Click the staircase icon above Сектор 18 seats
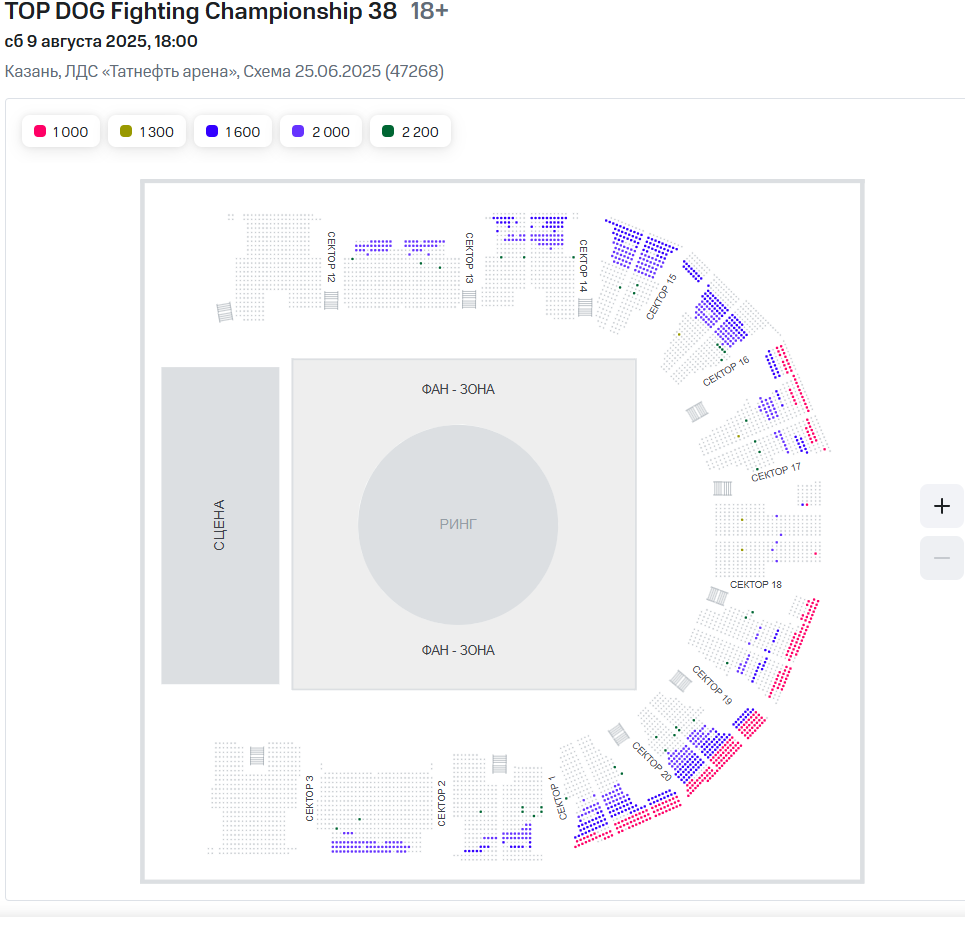Viewport: 965px width, 927px height. pyautogui.click(x=722, y=489)
